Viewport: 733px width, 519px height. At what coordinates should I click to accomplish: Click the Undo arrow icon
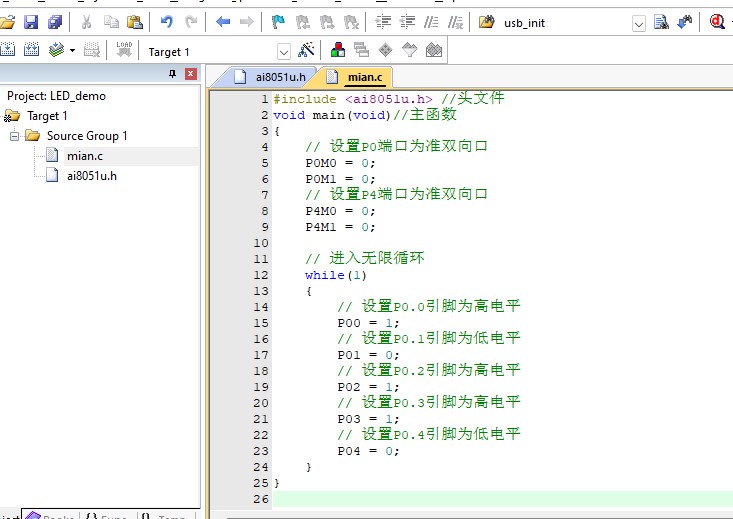167,21
